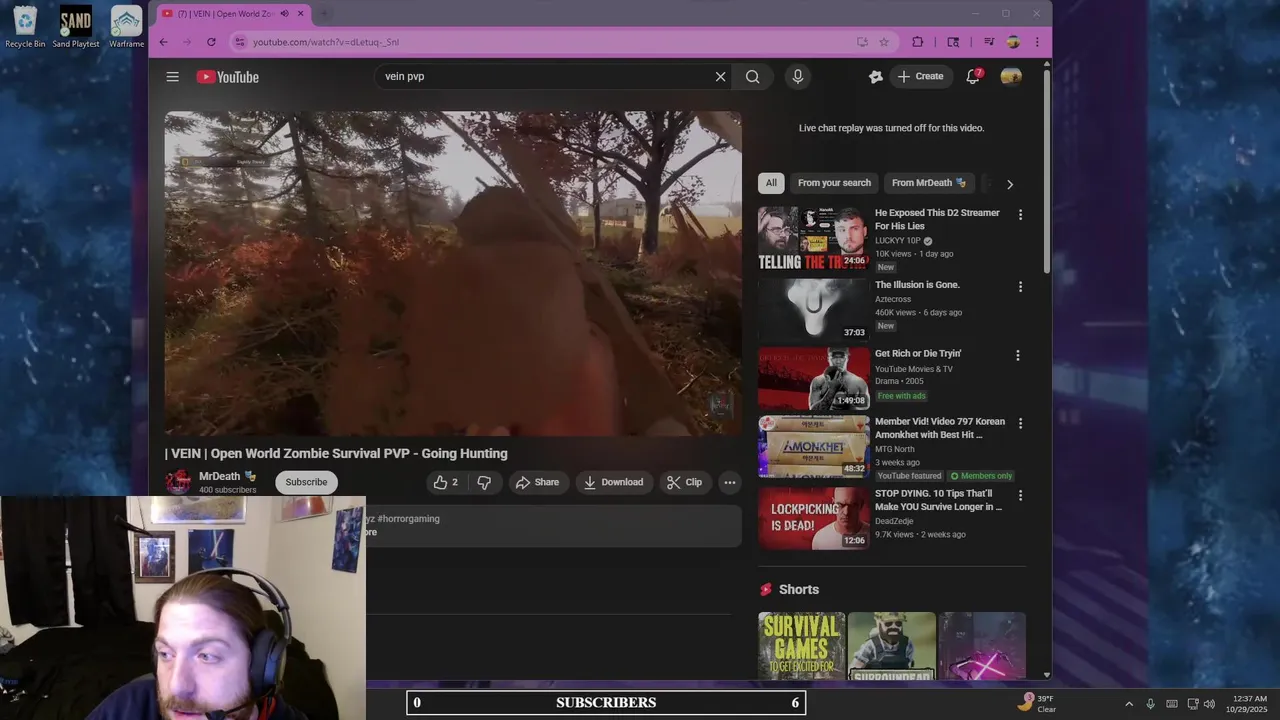Switch to the VEIN YouTube browser tab
The image size is (1280, 720).
224,14
